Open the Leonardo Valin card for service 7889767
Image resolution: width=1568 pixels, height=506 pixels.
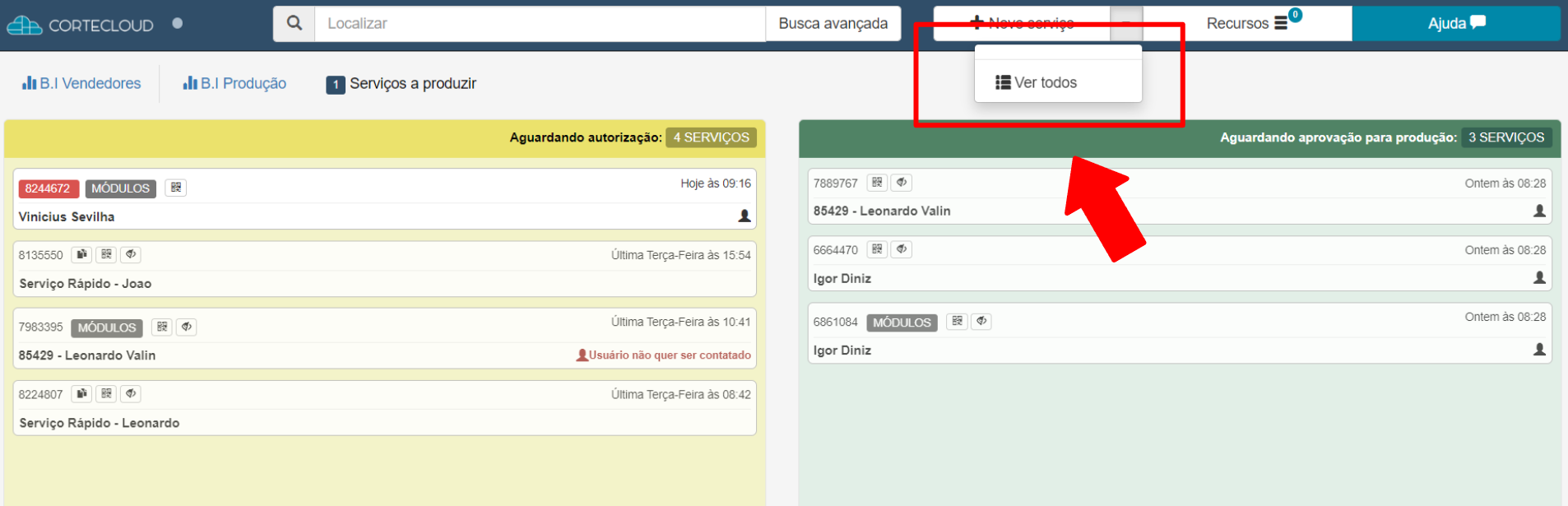click(x=1180, y=197)
